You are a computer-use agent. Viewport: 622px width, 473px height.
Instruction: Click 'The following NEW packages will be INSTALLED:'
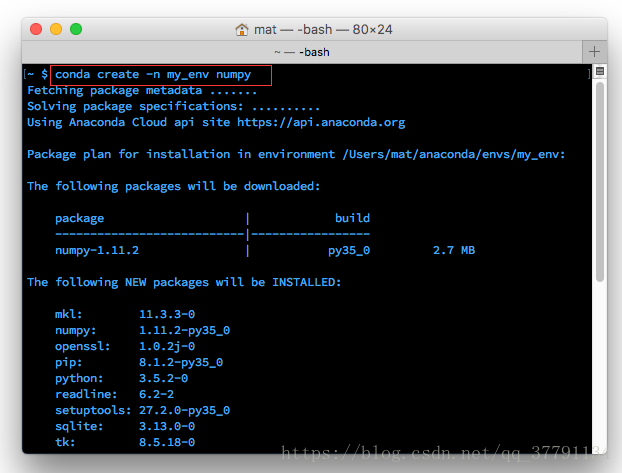coord(184,282)
